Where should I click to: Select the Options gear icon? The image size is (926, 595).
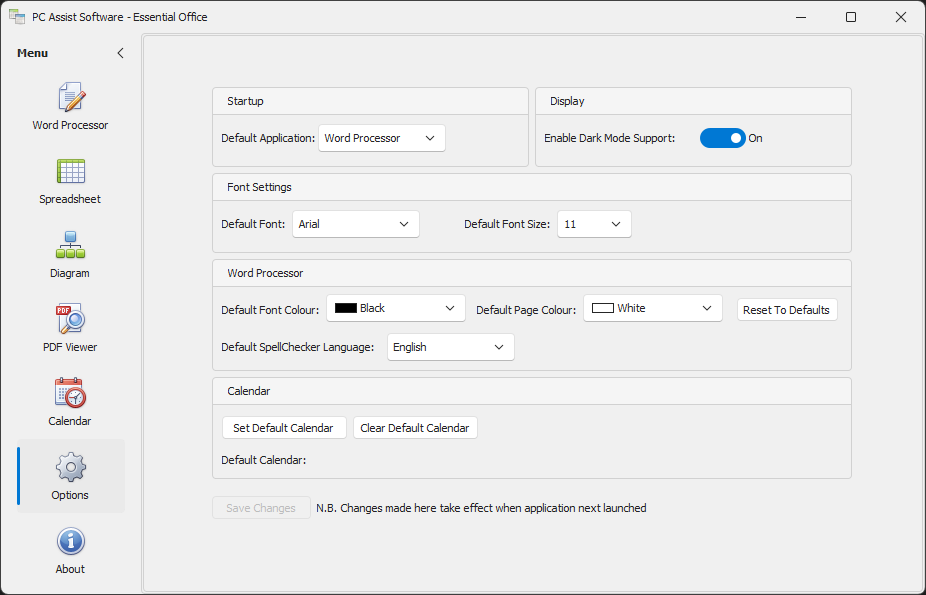pyautogui.click(x=70, y=468)
